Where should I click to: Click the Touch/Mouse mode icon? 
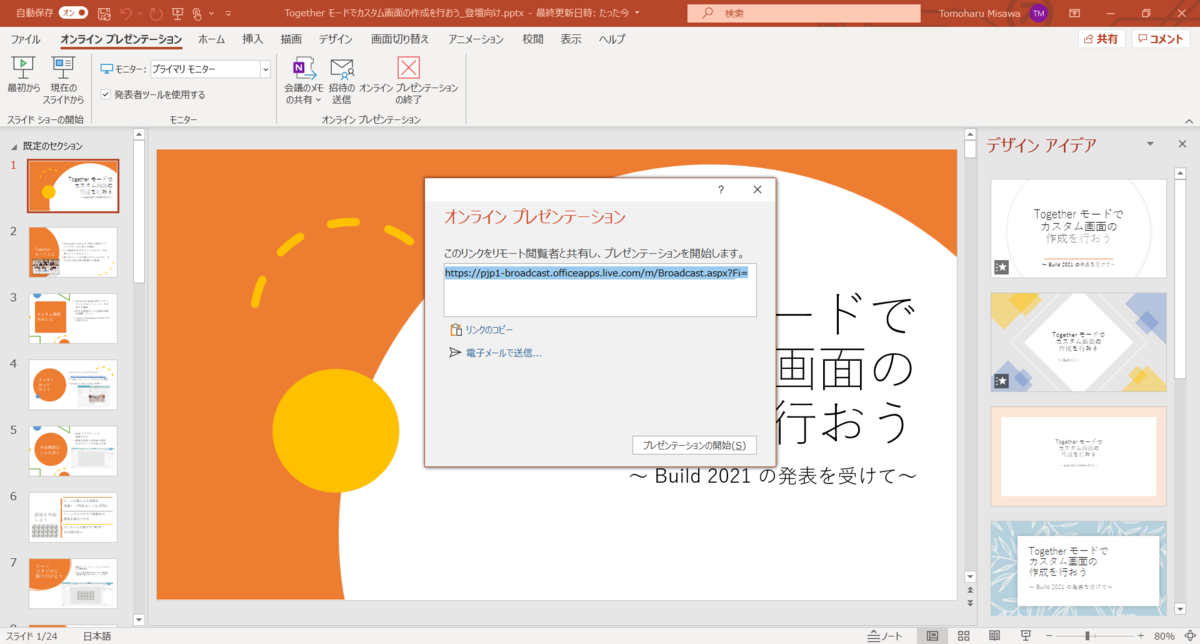click(x=197, y=14)
